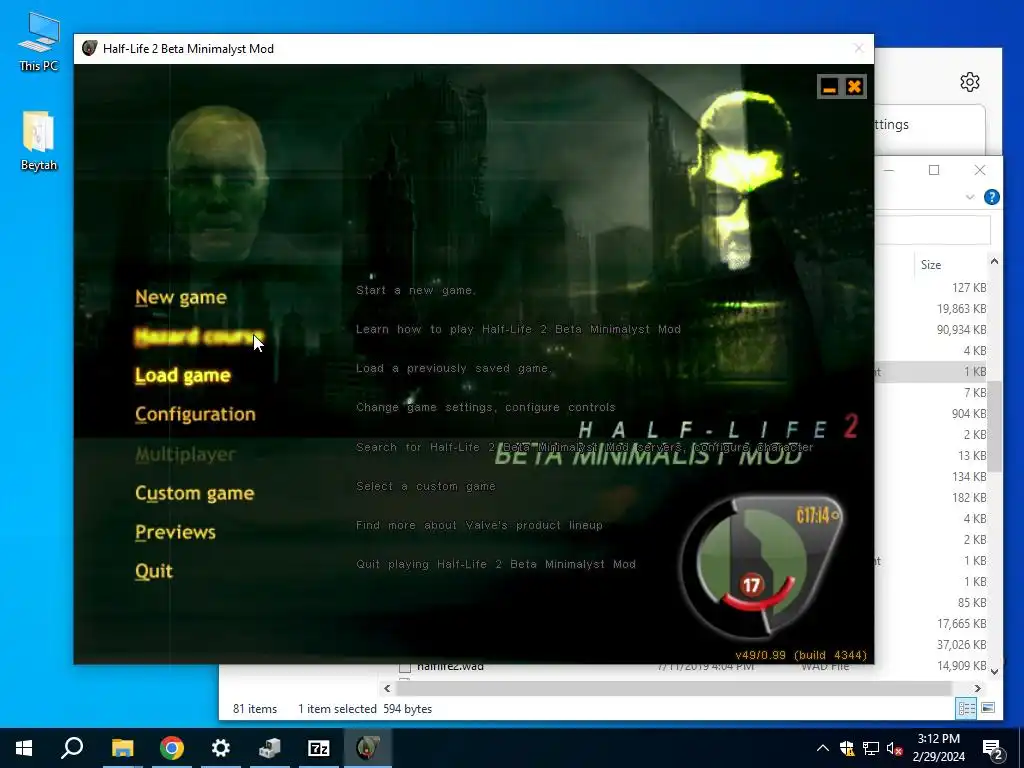Close the game with the orange X icon
This screenshot has width=1024, height=768.
854,87
